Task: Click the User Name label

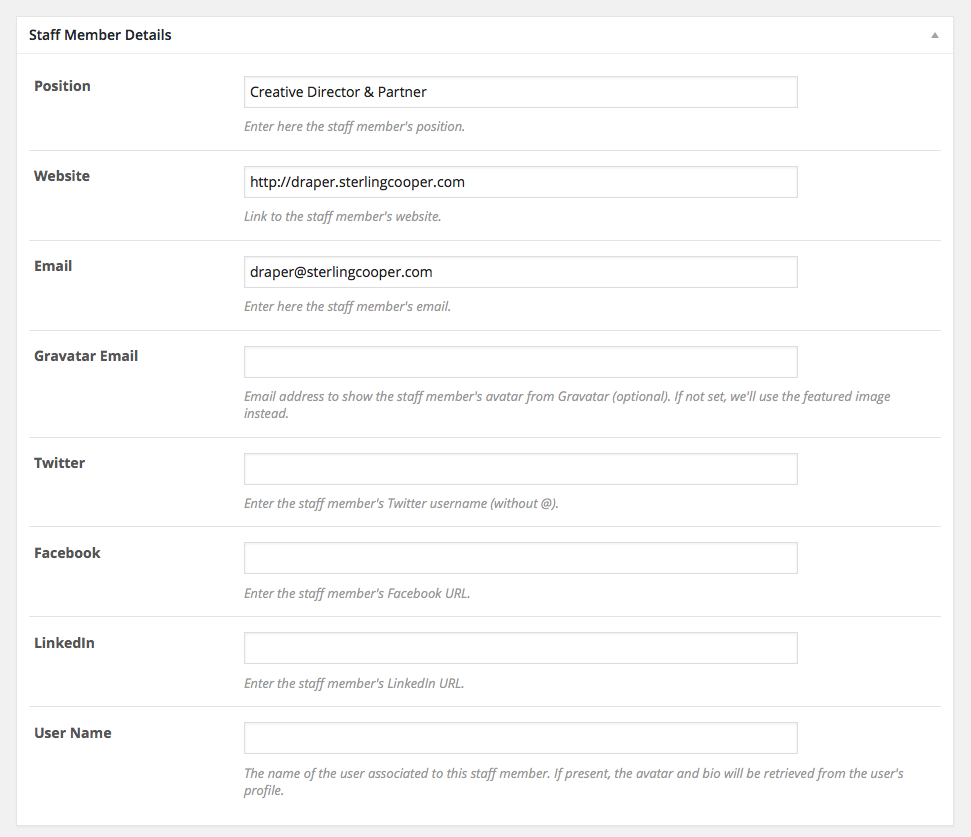Action: click(73, 733)
